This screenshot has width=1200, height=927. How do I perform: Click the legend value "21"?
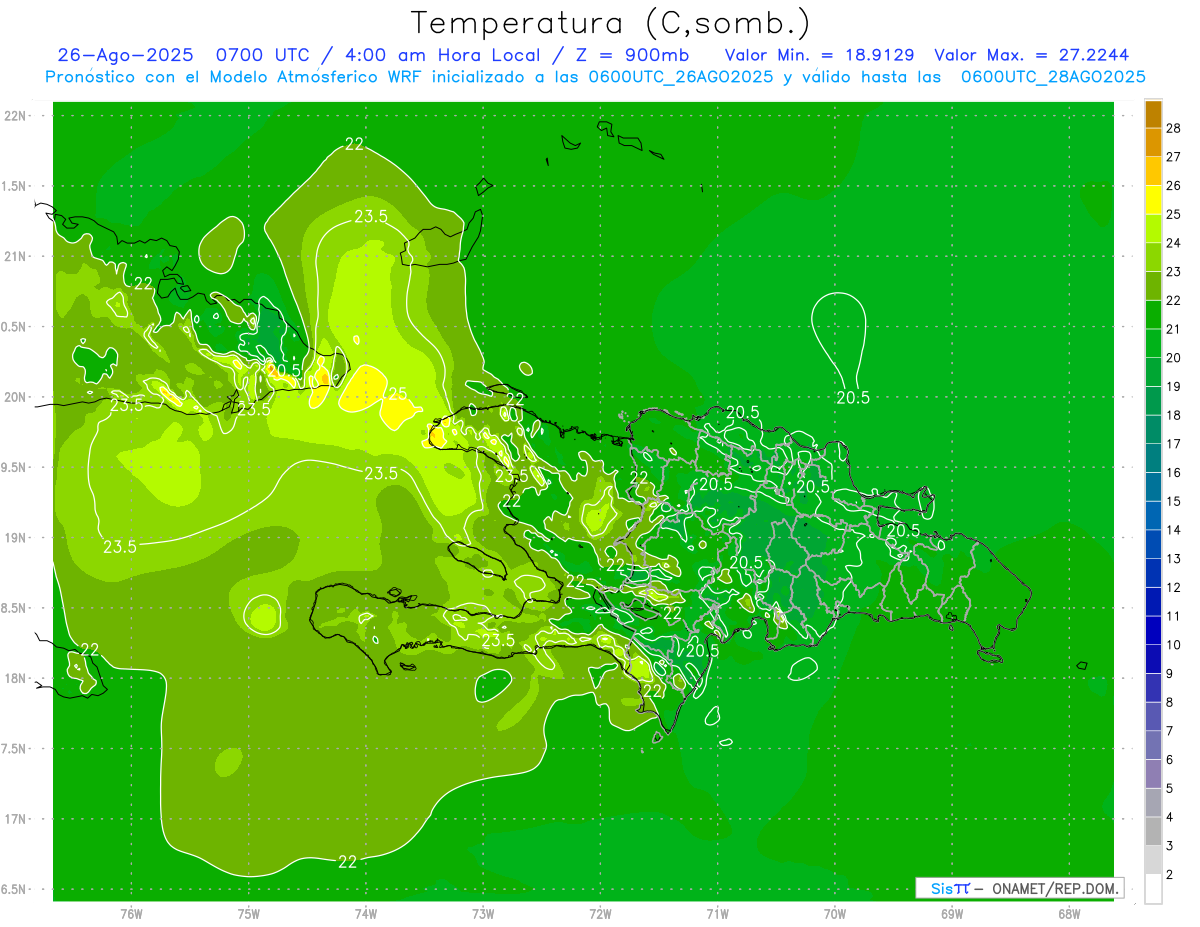coord(1173,329)
